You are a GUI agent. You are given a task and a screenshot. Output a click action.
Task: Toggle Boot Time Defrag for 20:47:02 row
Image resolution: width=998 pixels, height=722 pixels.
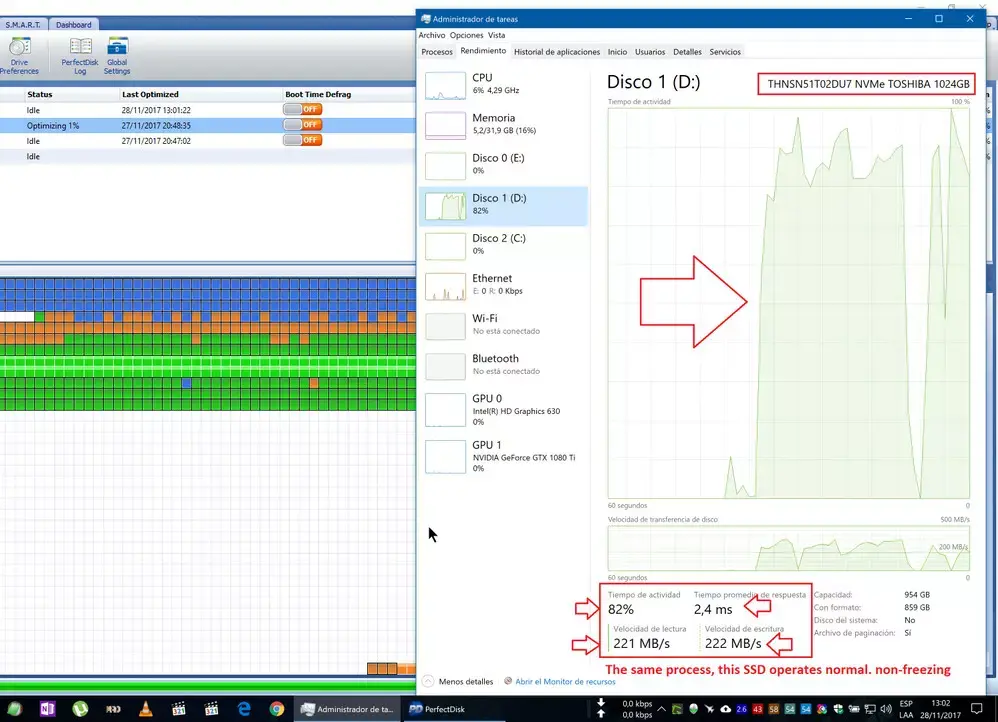tap(303, 139)
